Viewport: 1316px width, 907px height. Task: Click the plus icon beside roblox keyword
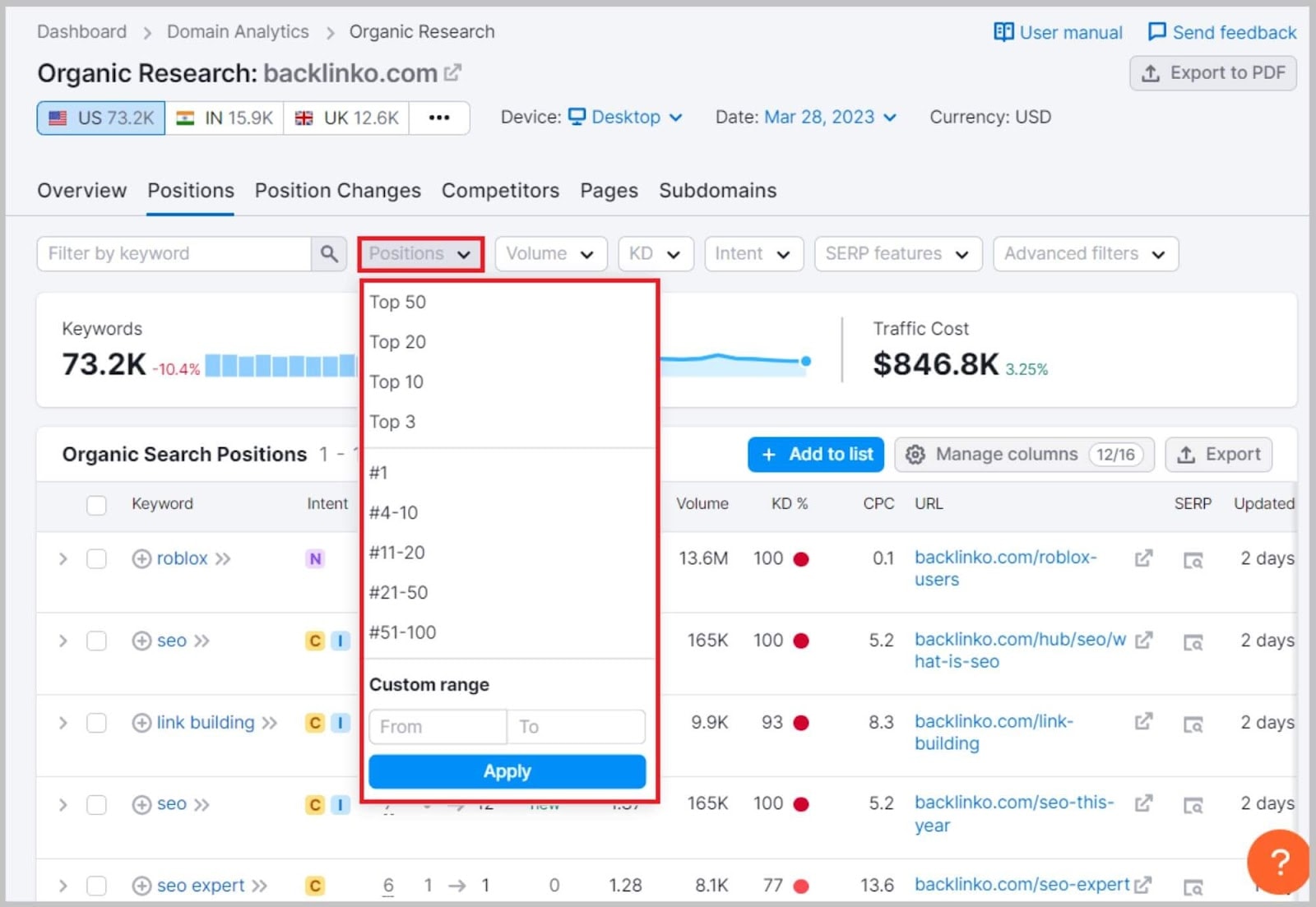pyautogui.click(x=141, y=559)
